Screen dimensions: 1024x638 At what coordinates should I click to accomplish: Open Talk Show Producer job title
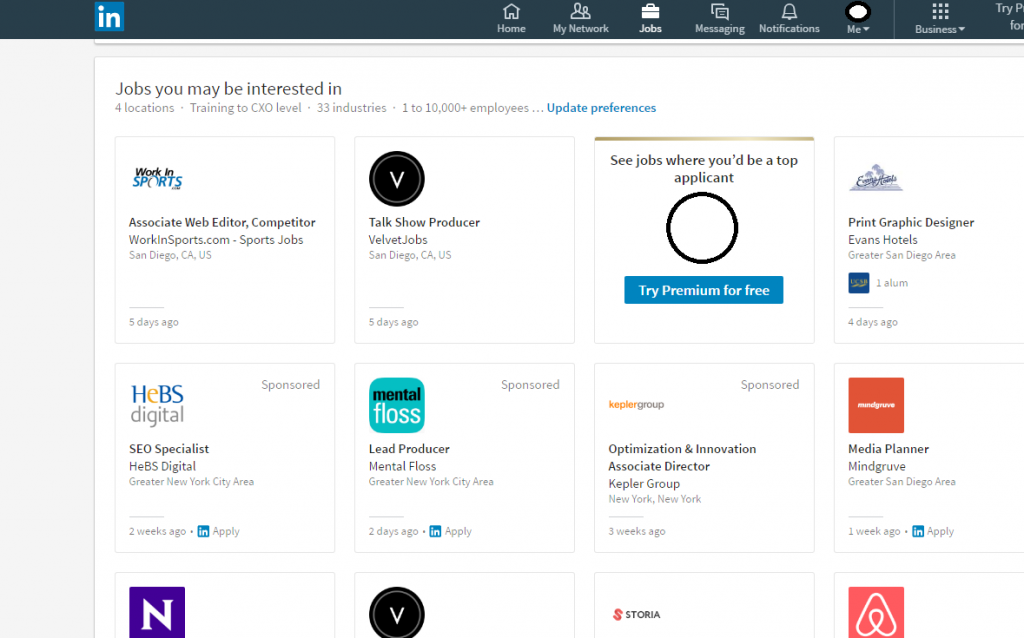pos(424,222)
